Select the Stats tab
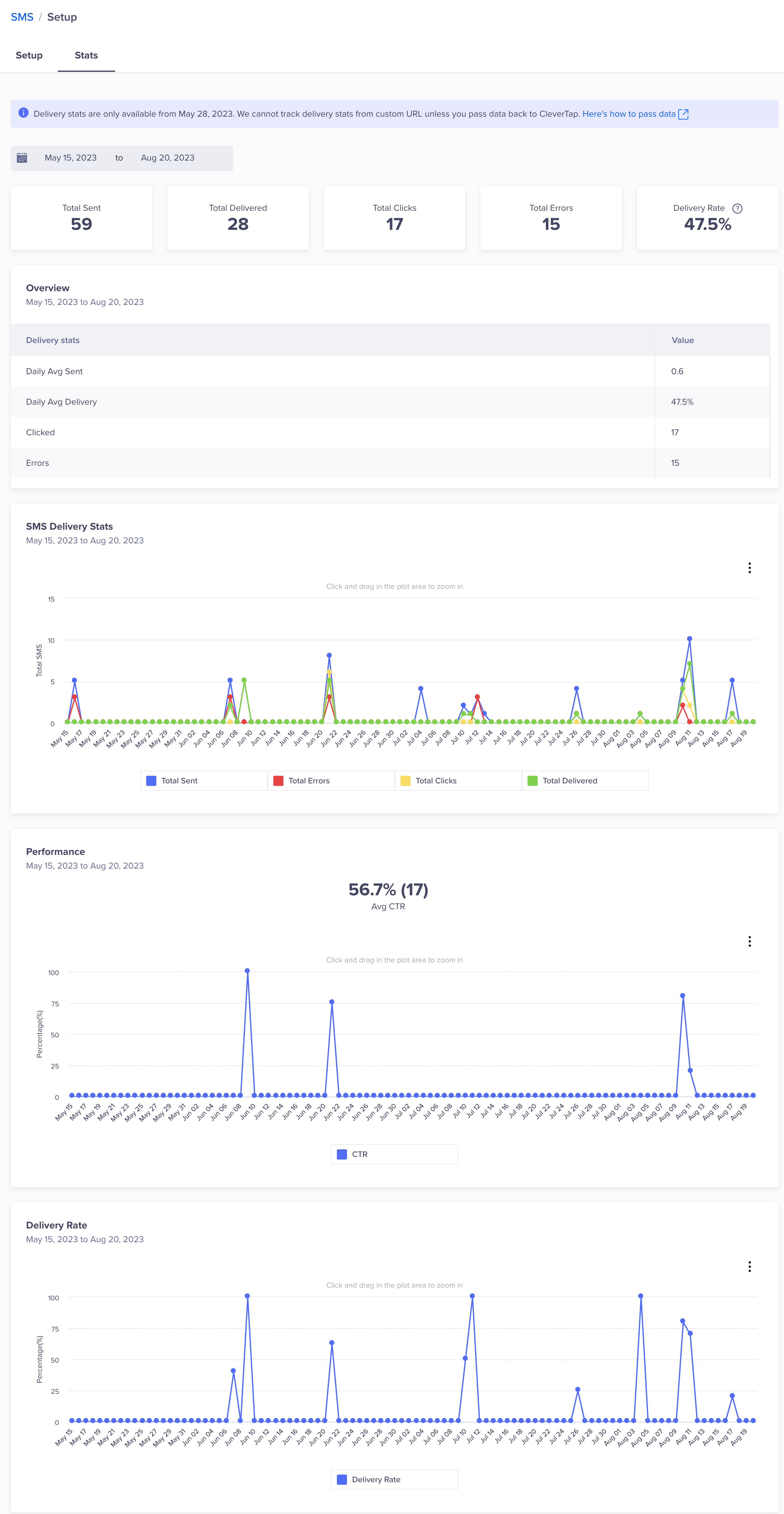This screenshot has width=784, height=1514. (86, 55)
